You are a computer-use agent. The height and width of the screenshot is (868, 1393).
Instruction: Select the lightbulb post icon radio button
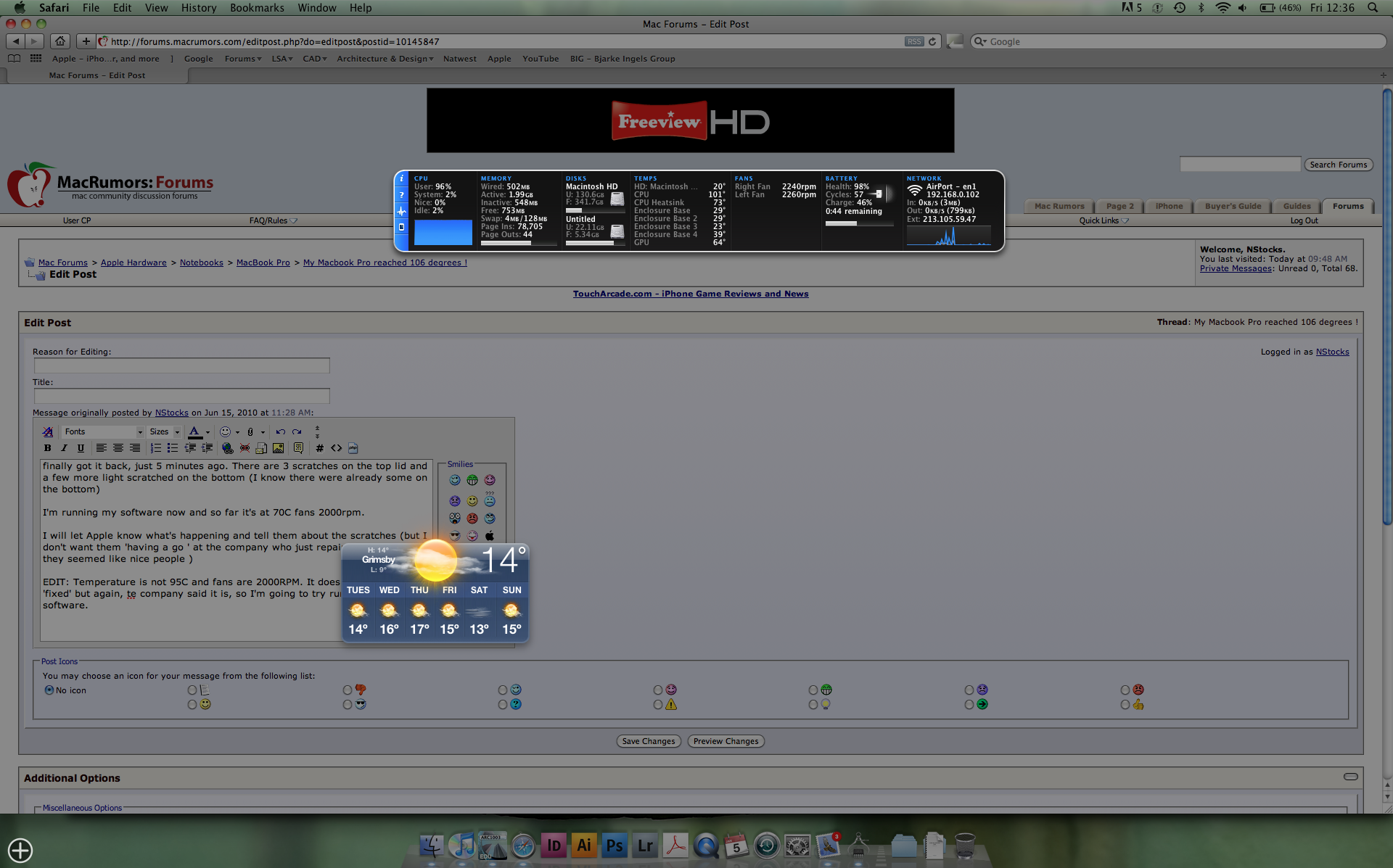813,705
